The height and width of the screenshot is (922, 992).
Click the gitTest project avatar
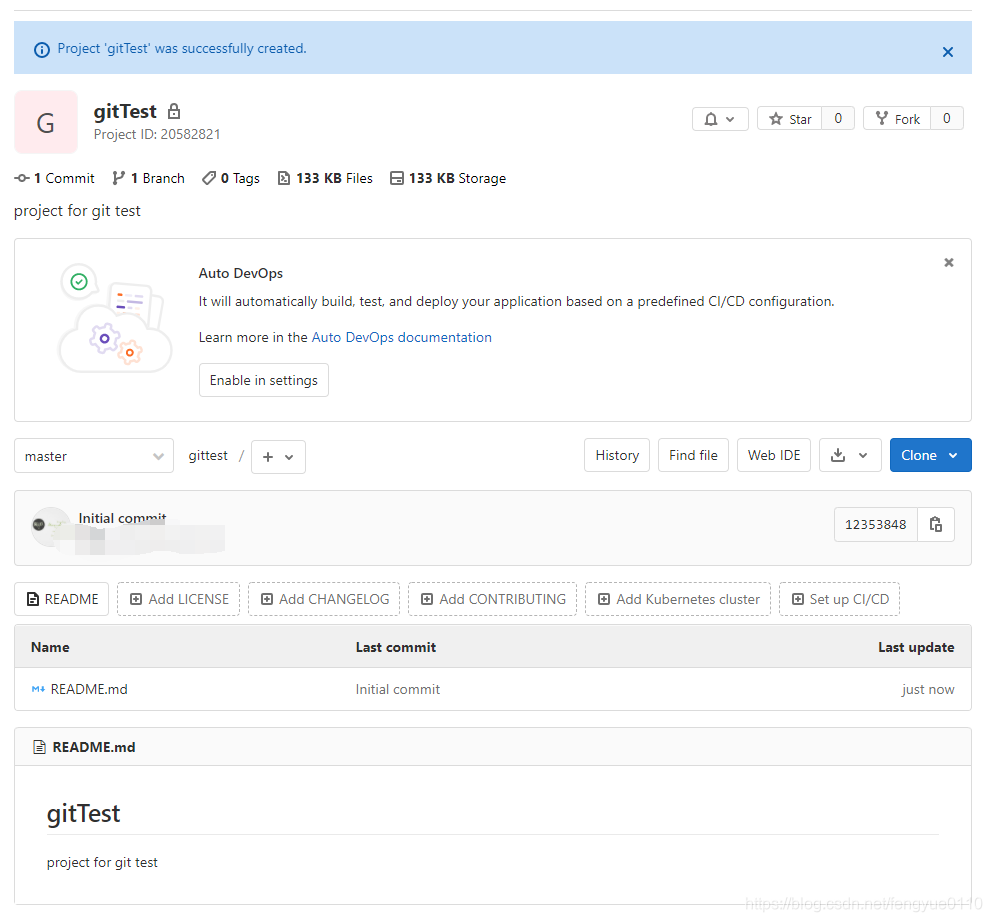pyautogui.click(x=46, y=122)
